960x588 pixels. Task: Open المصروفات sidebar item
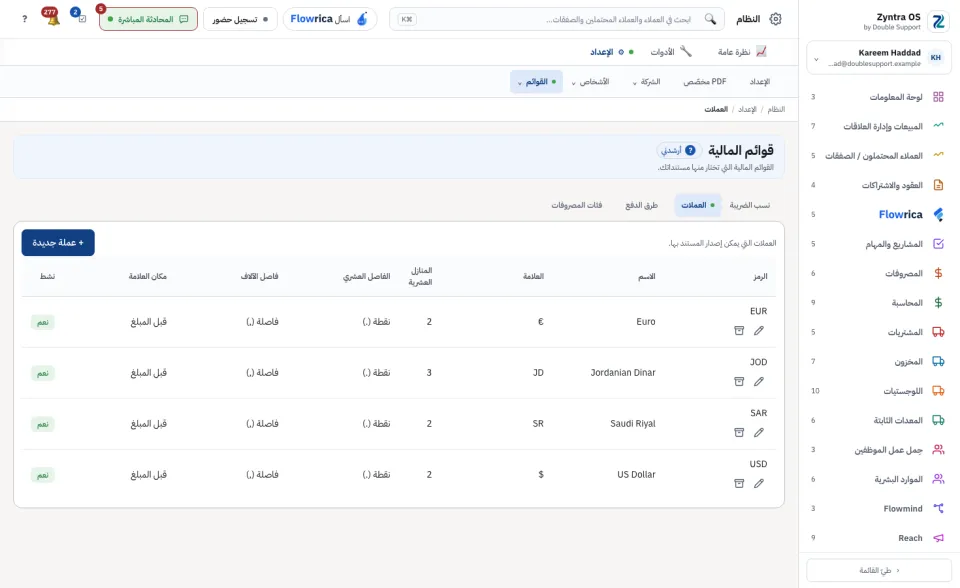877,273
